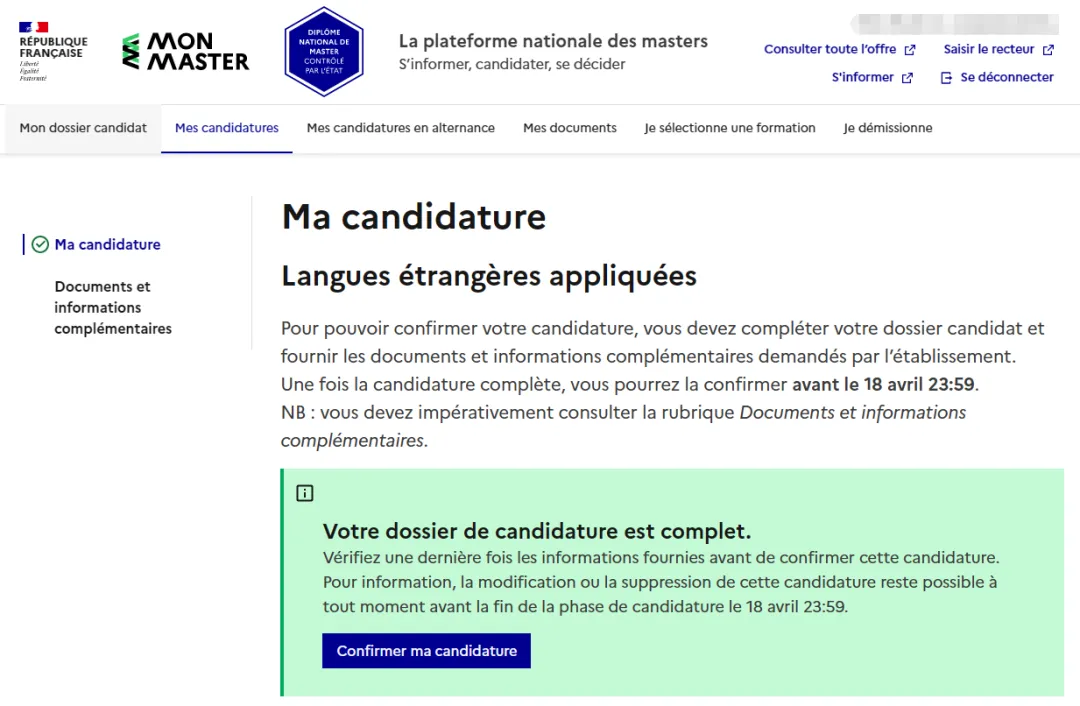
Task: Open the Consulter toute l'offre link
Action: [830, 50]
